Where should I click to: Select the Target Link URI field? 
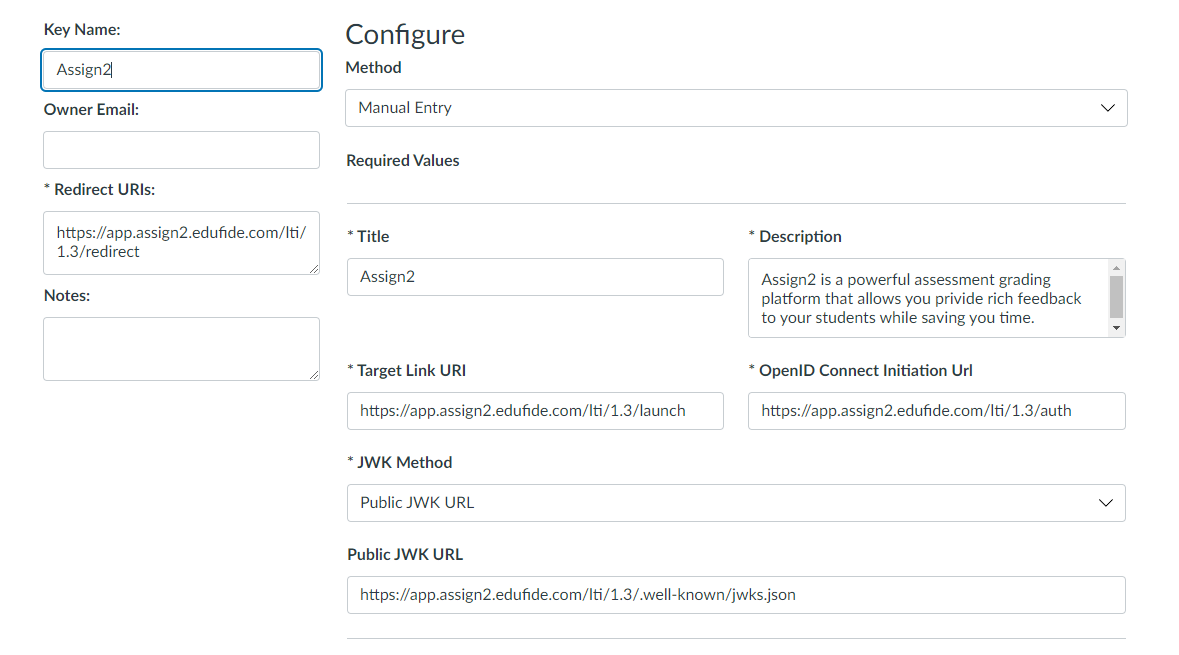pos(535,410)
